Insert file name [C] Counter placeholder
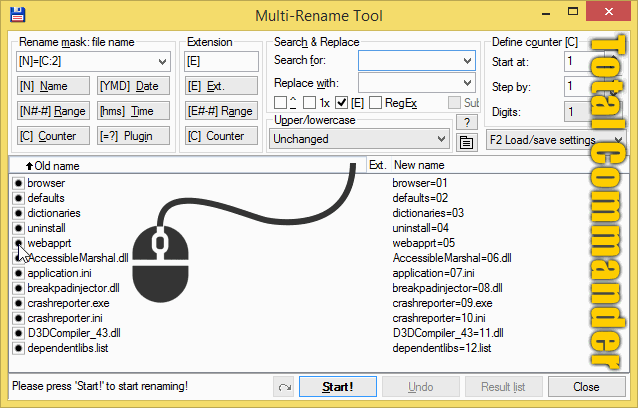 point(53,136)
